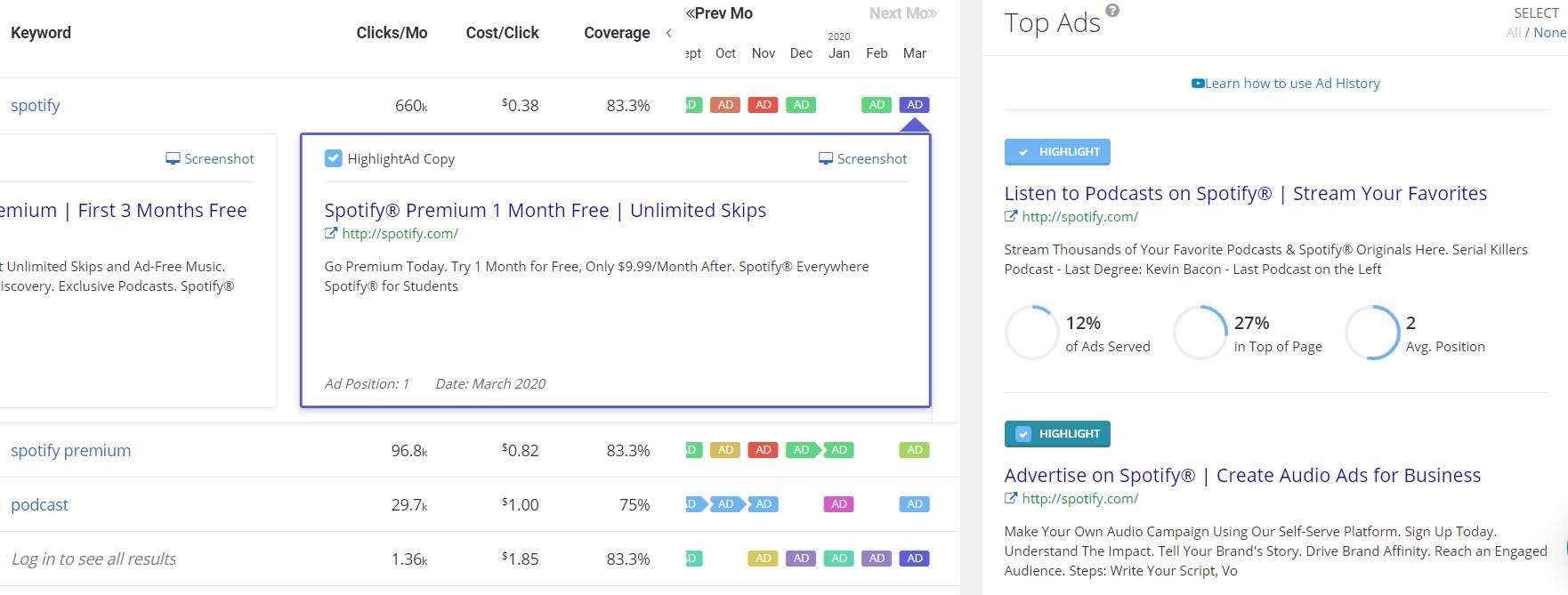This screenshot has width=1568, height=595.
Task: Toggle the HighlightAd Copy checkbox
Action: coord(333,158)
